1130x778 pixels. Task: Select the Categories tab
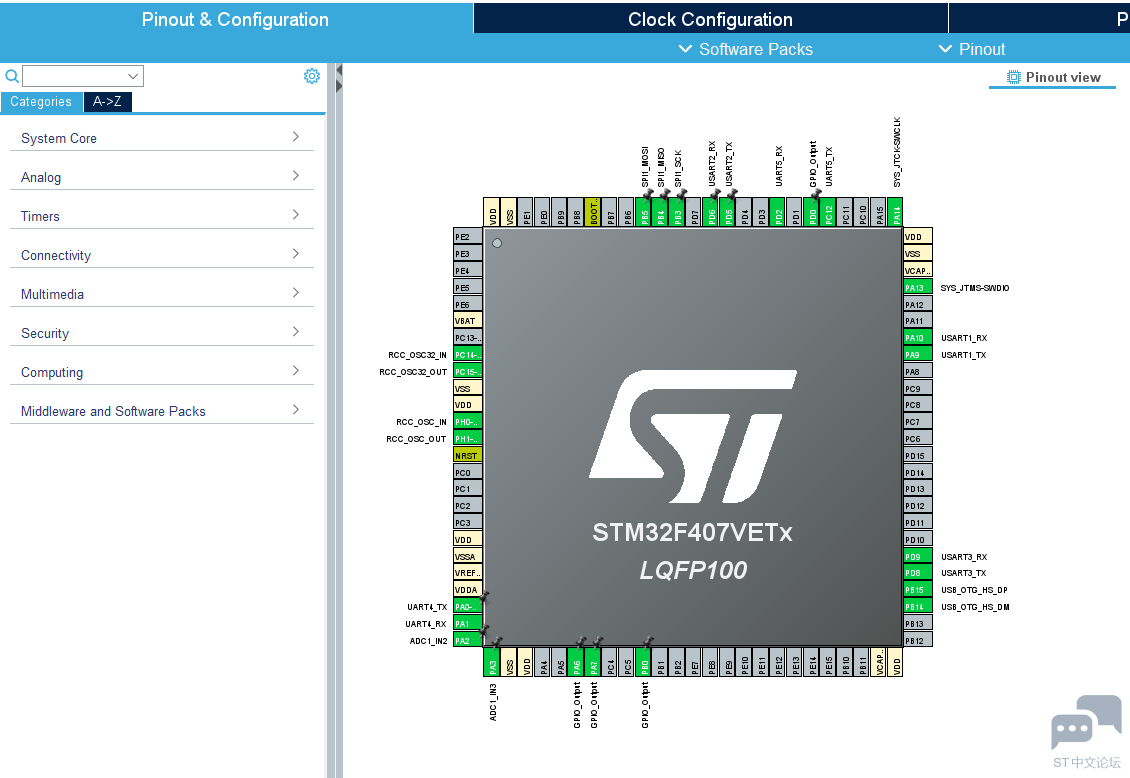(x=41, y=102)
